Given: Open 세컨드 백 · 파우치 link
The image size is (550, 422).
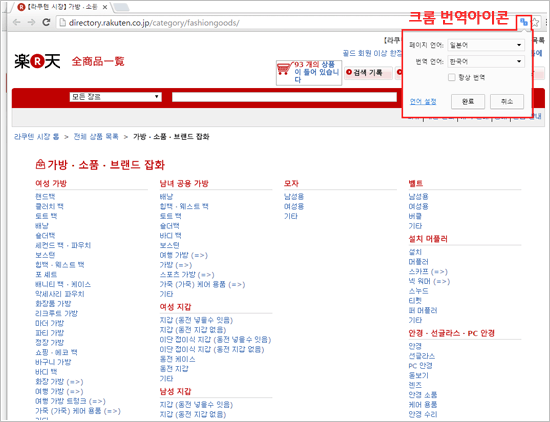Looking at the screenshot, I should coord(63,245).
